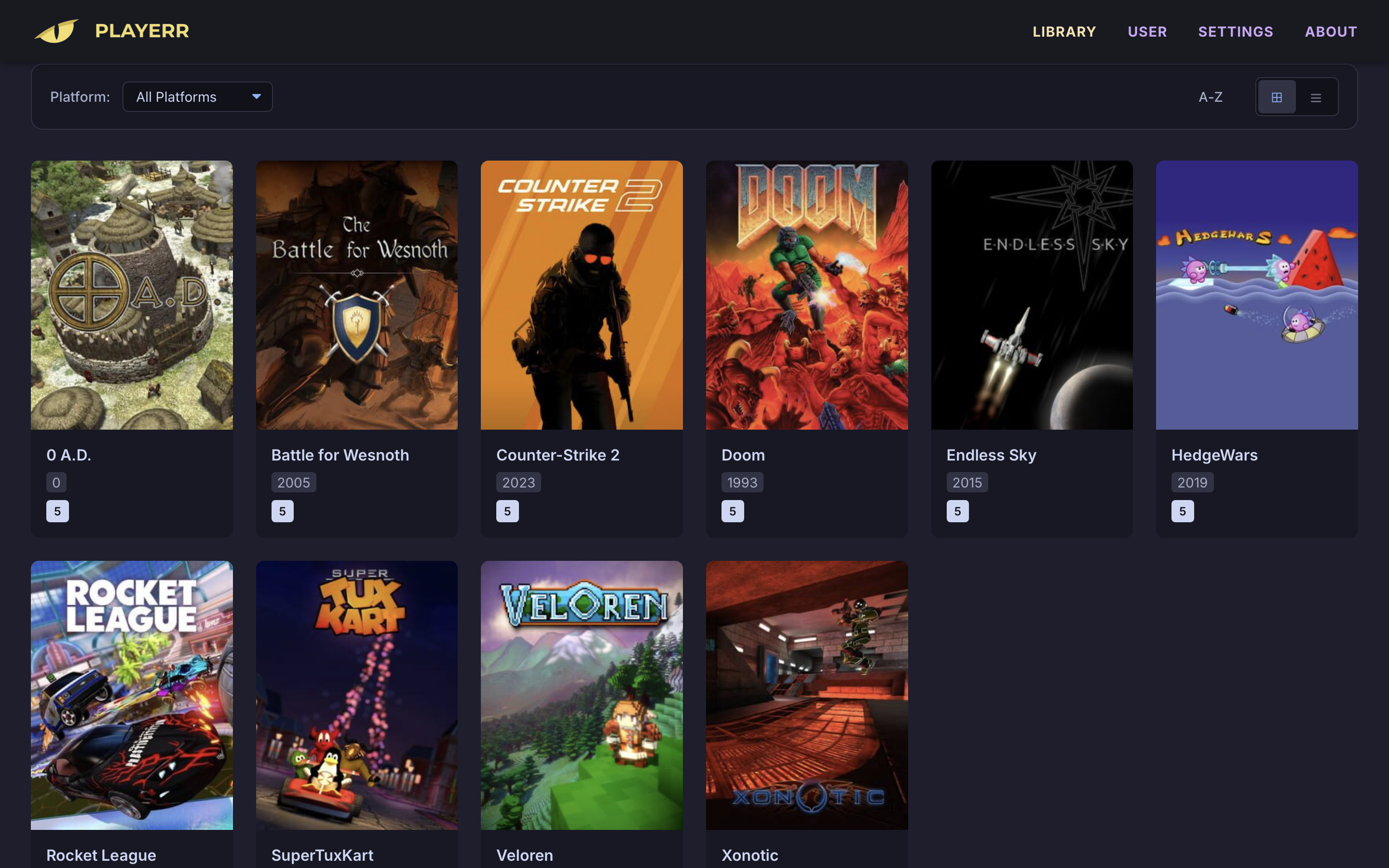Go to the Settings page
1389x868 pixels.
tap(1235, 31)
